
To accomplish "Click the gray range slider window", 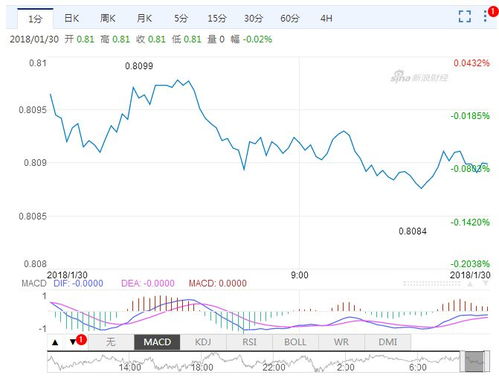I will click(x=474, y=362).
